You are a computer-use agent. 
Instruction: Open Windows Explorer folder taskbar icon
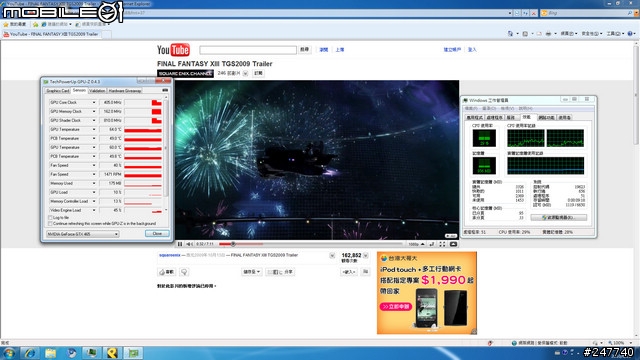(51, 353)
